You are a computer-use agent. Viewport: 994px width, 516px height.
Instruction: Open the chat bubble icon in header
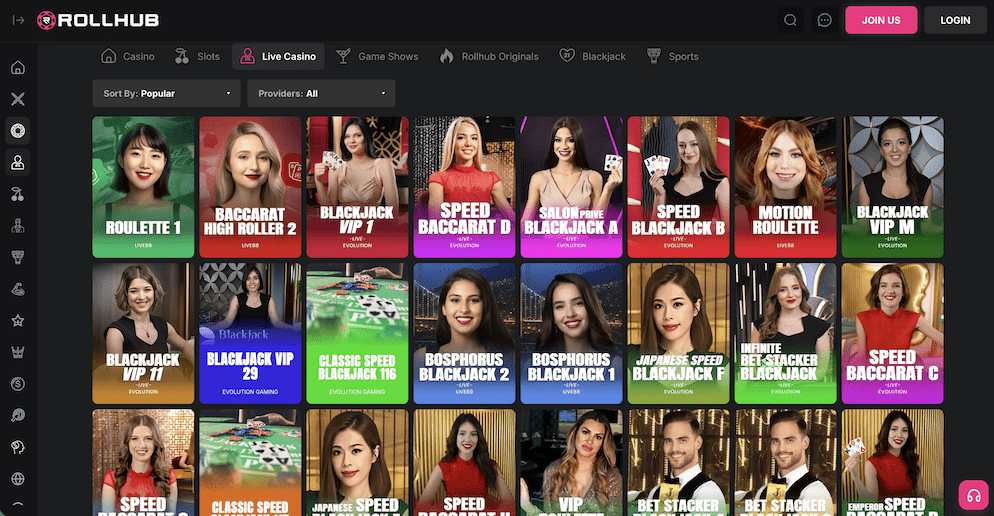[824, 20]
